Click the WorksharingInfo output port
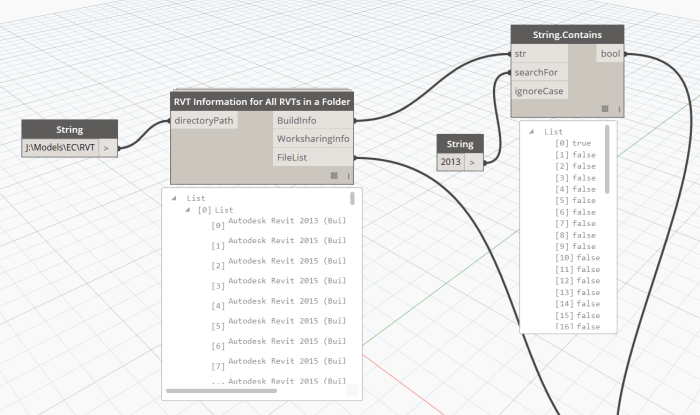This screenshot has height=415, width=700. (313, 139)
